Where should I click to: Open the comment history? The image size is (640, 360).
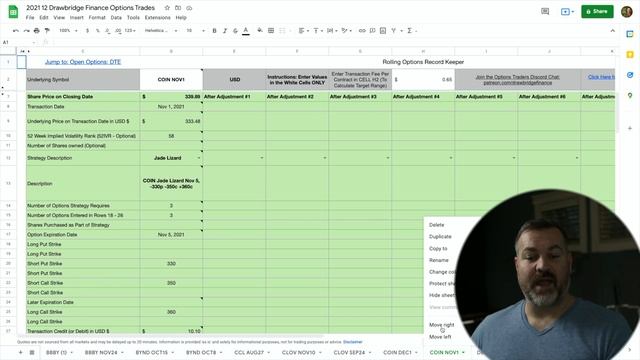[545, 11]
